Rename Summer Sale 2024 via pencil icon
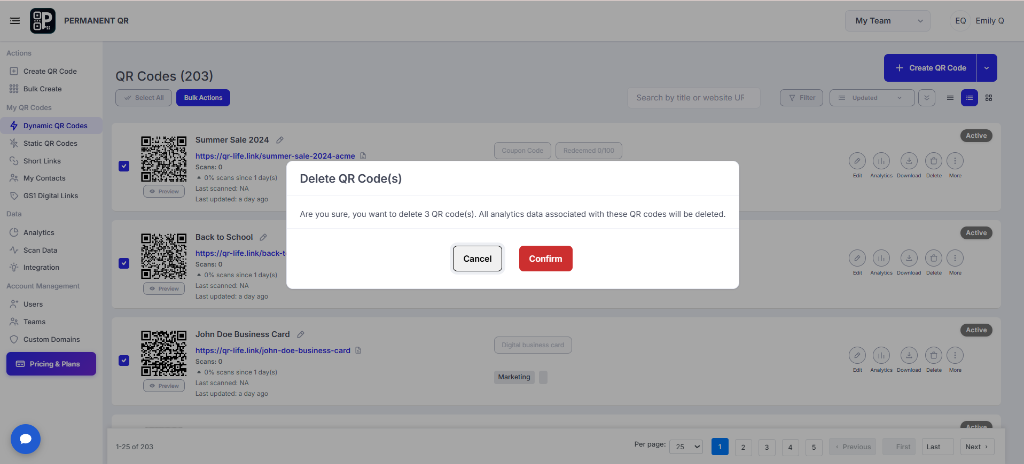 (280, 140)
